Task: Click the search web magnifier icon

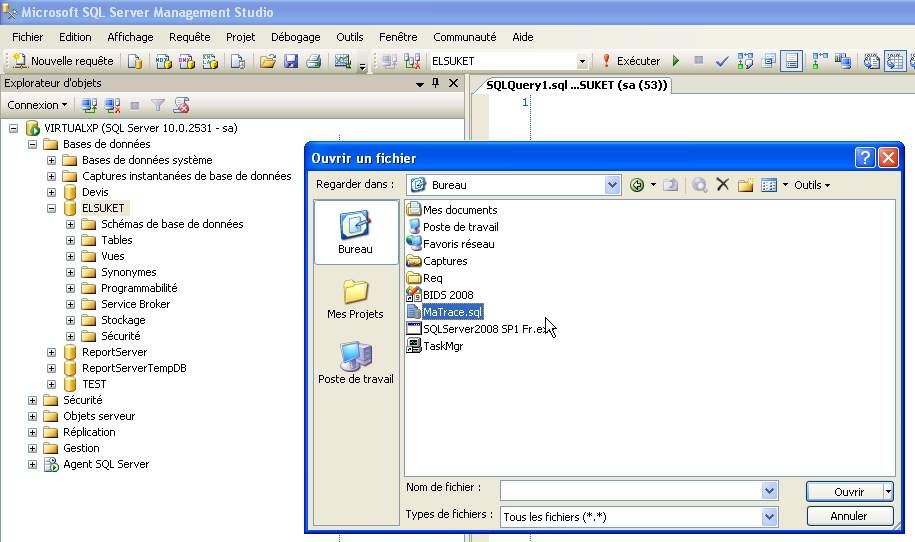Action: (699, 185)
